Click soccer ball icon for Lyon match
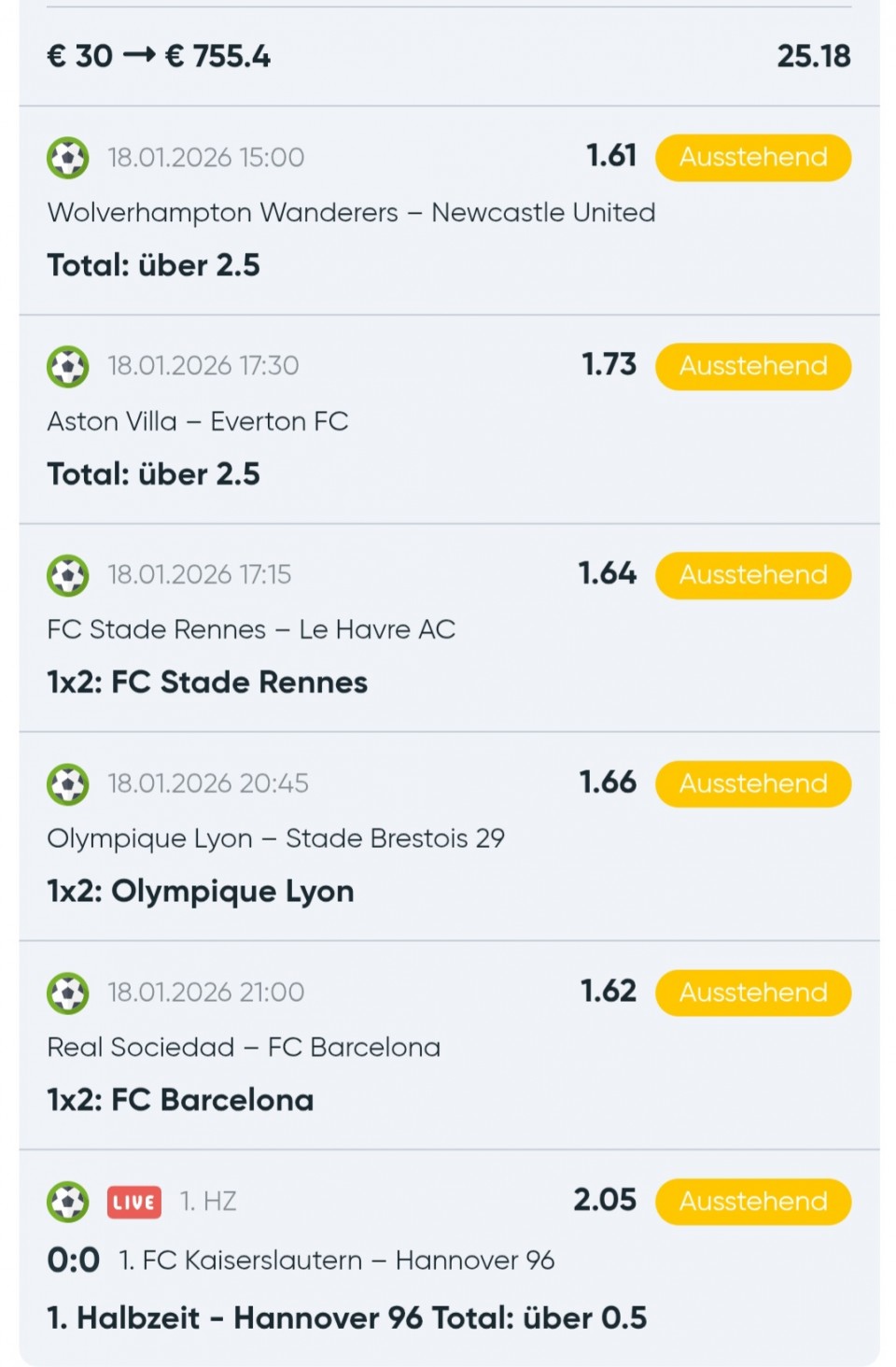This screenshot has height=1367, width=896. click(68, 784)
